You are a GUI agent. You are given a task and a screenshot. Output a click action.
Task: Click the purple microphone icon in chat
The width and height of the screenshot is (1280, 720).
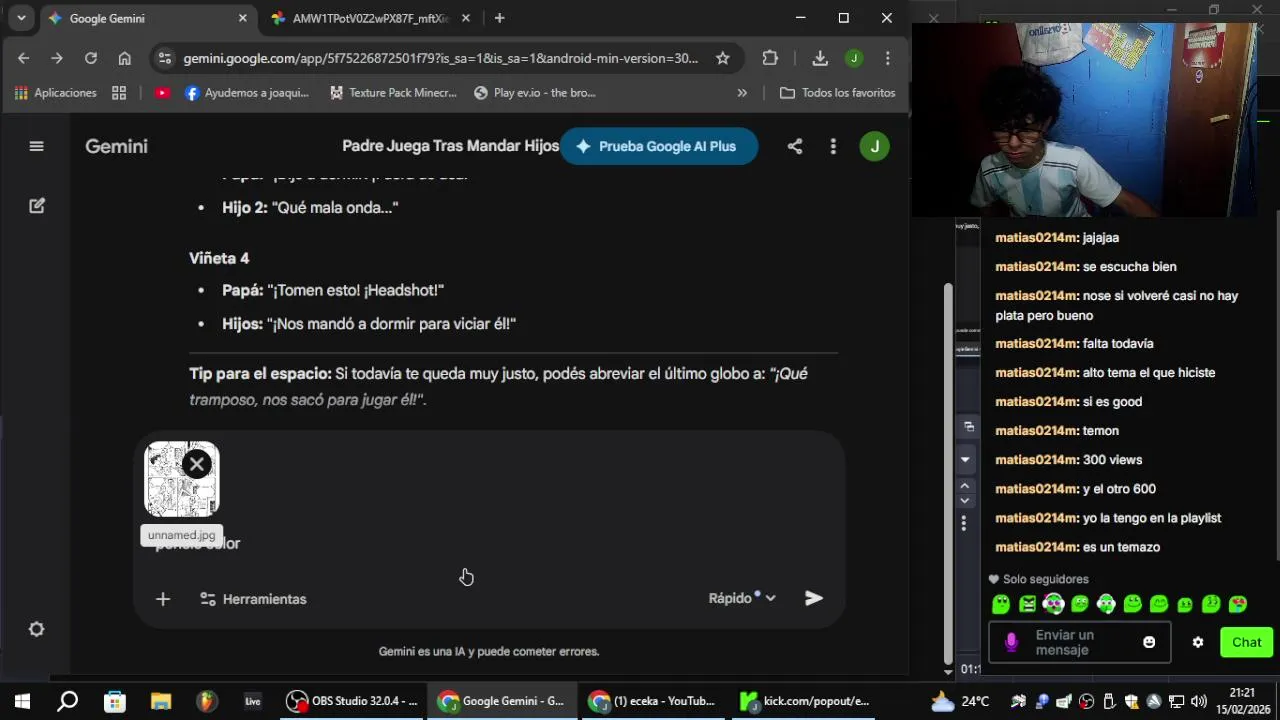(1011, 642)
